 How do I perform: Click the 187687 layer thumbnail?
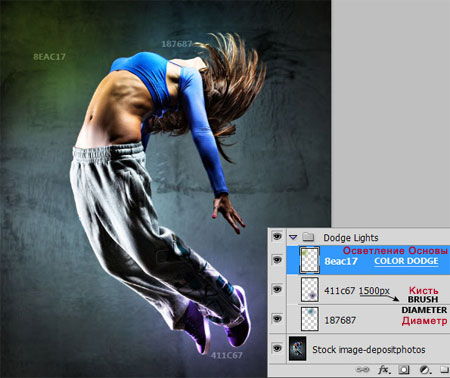coord(310,319)
